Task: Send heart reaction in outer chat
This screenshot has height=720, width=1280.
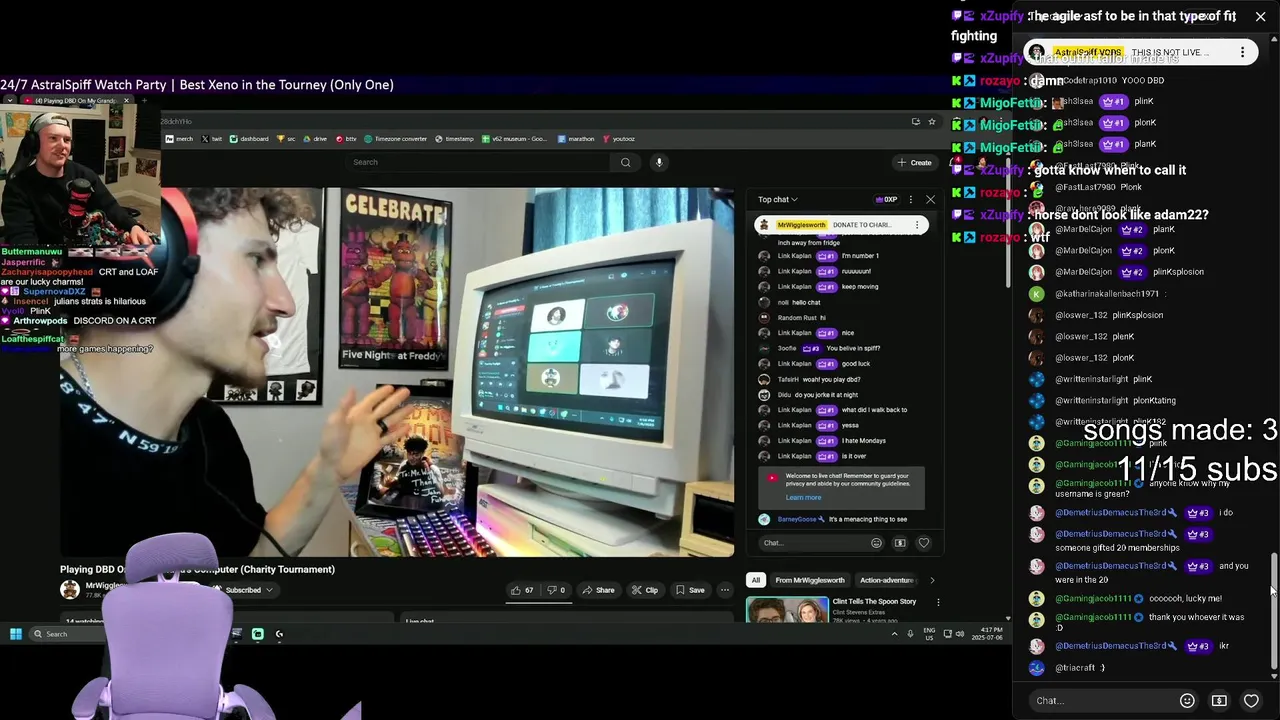Action: click(x=1251, y=700)
